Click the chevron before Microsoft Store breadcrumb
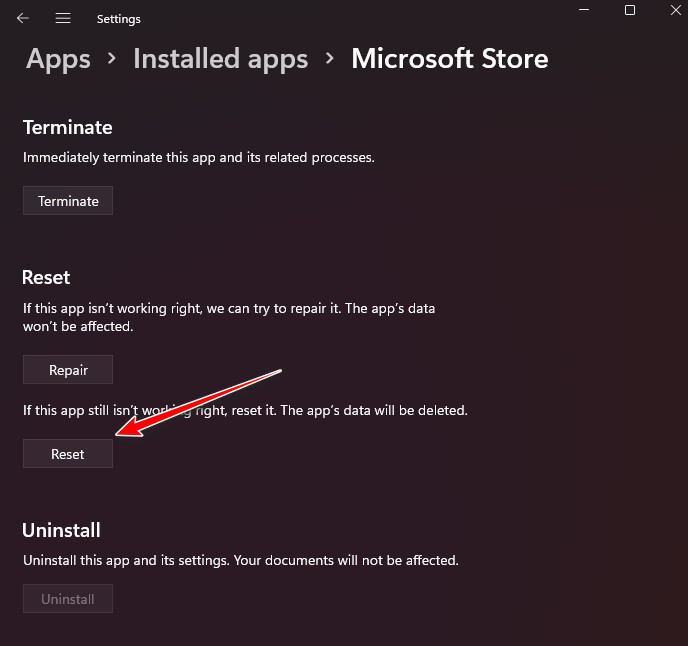The height and width of the screenshot is (646, 688). pyautogui.click(x=329, y=59)
